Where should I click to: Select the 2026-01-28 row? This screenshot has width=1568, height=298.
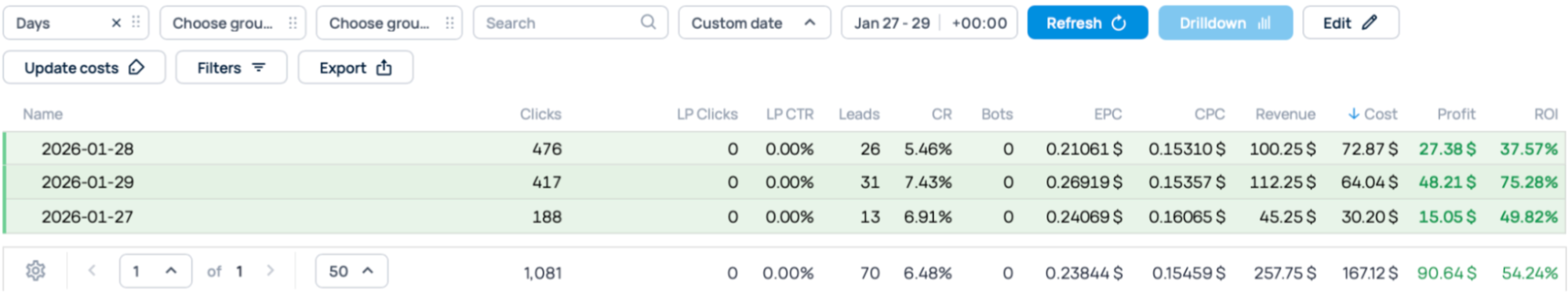coord(784,148)
